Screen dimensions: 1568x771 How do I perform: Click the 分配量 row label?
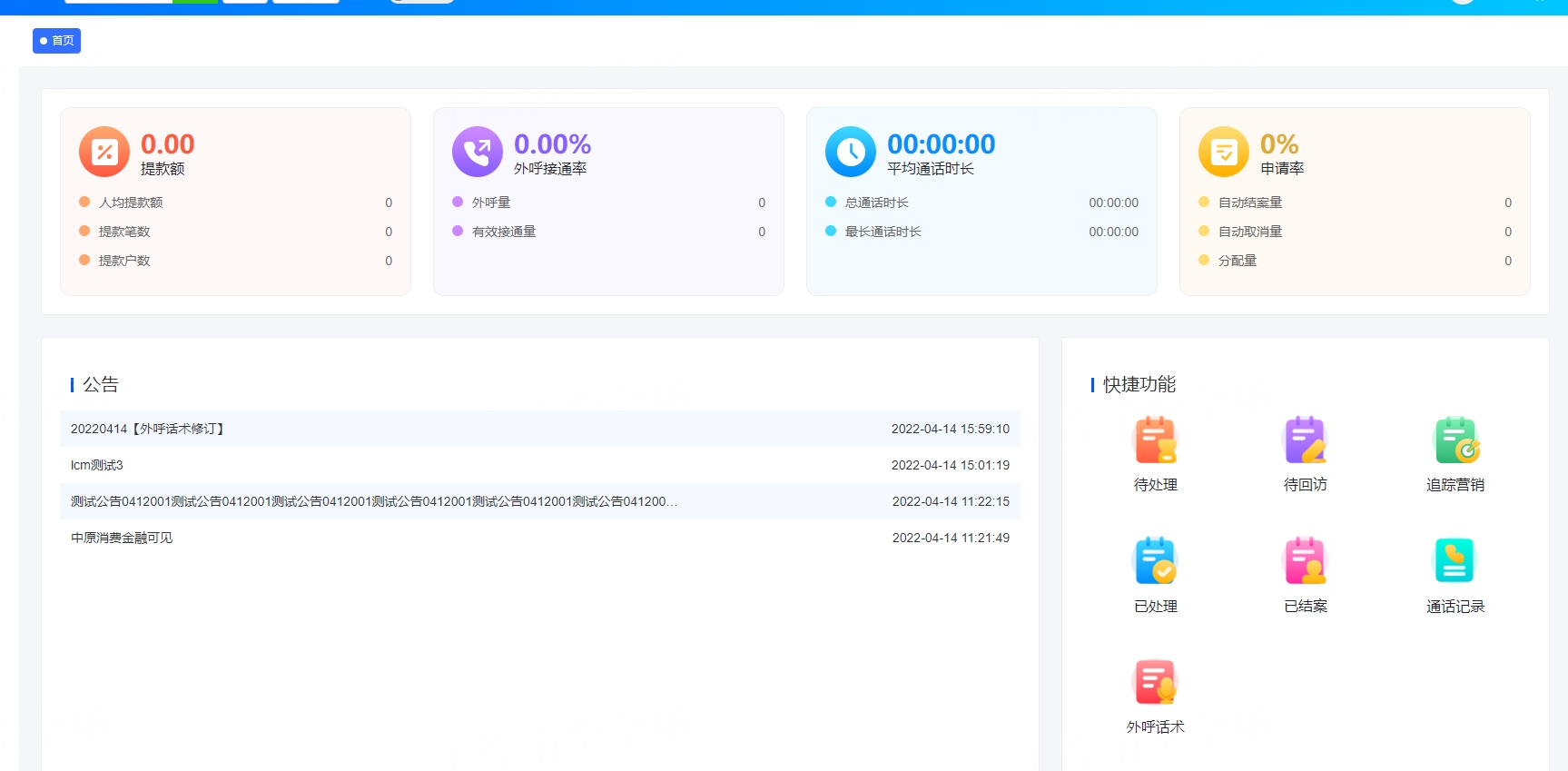[1238, 261]
